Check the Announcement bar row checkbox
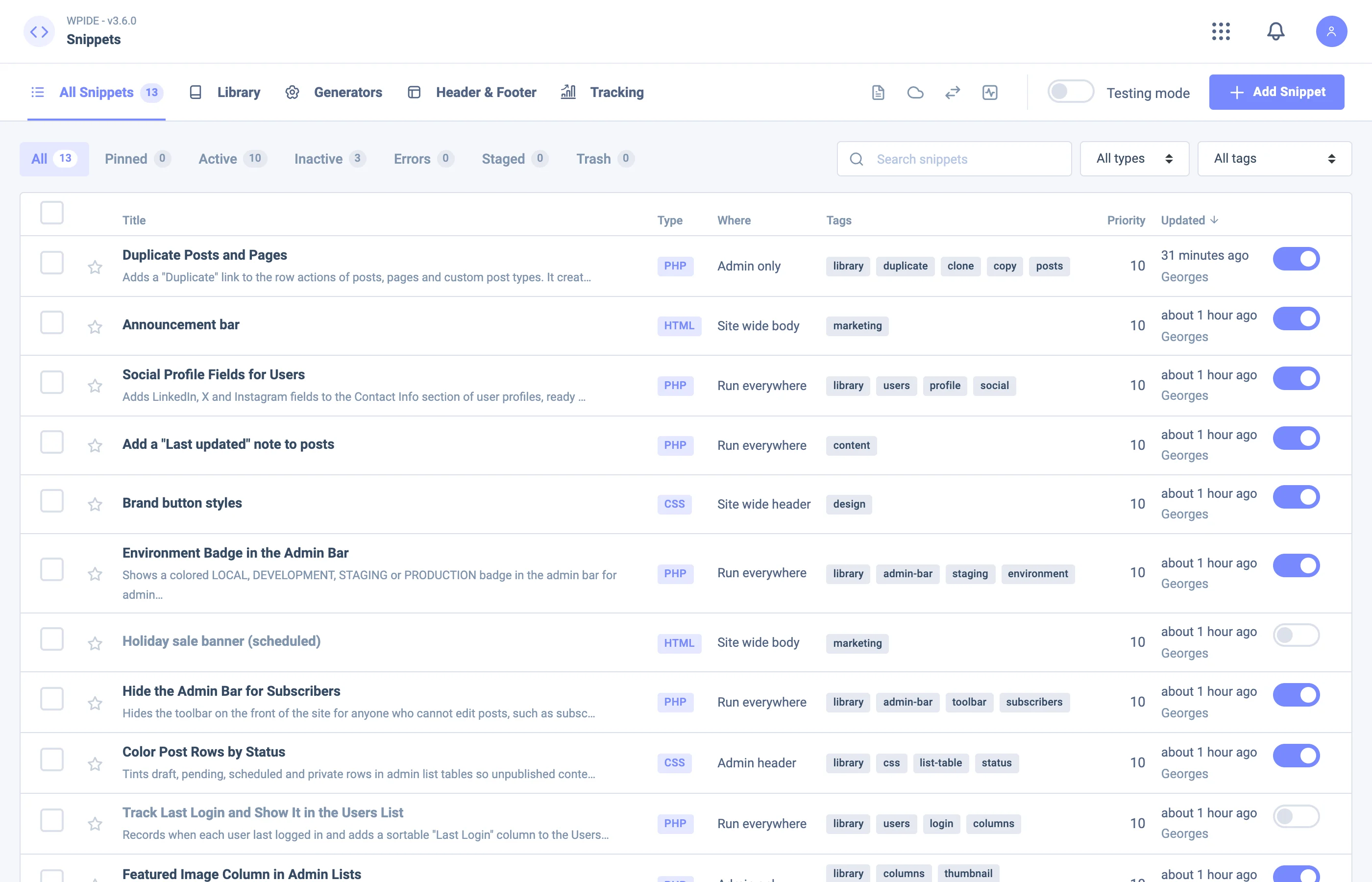 (x=51, y=323)
